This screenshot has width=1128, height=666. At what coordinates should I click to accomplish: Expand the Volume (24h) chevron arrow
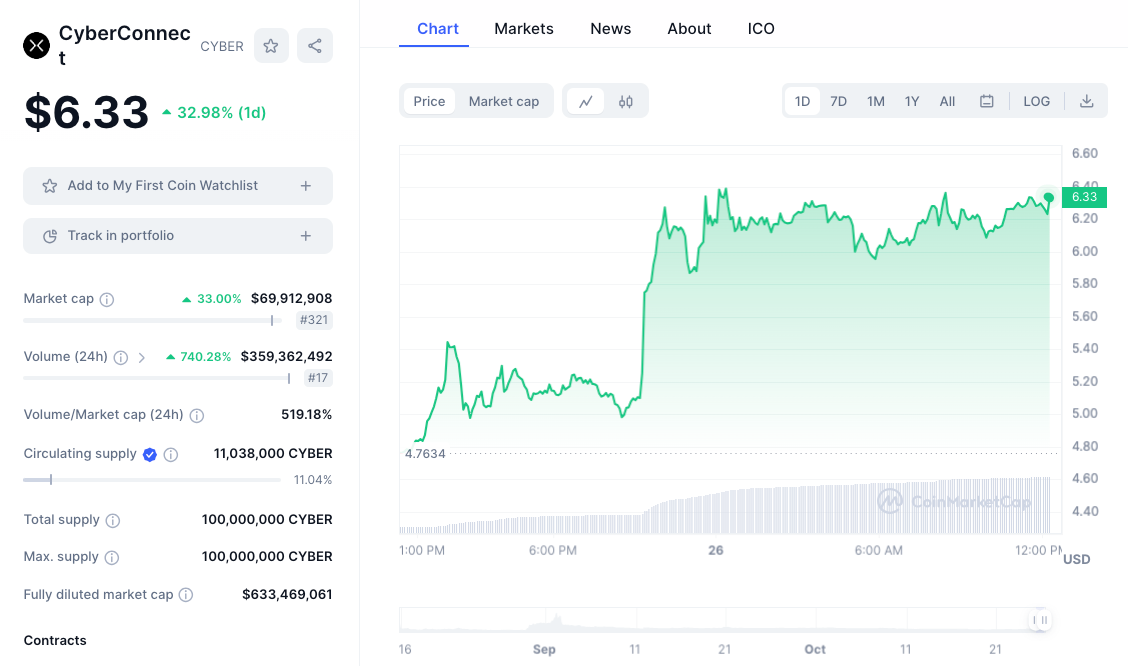click(142, 357)
